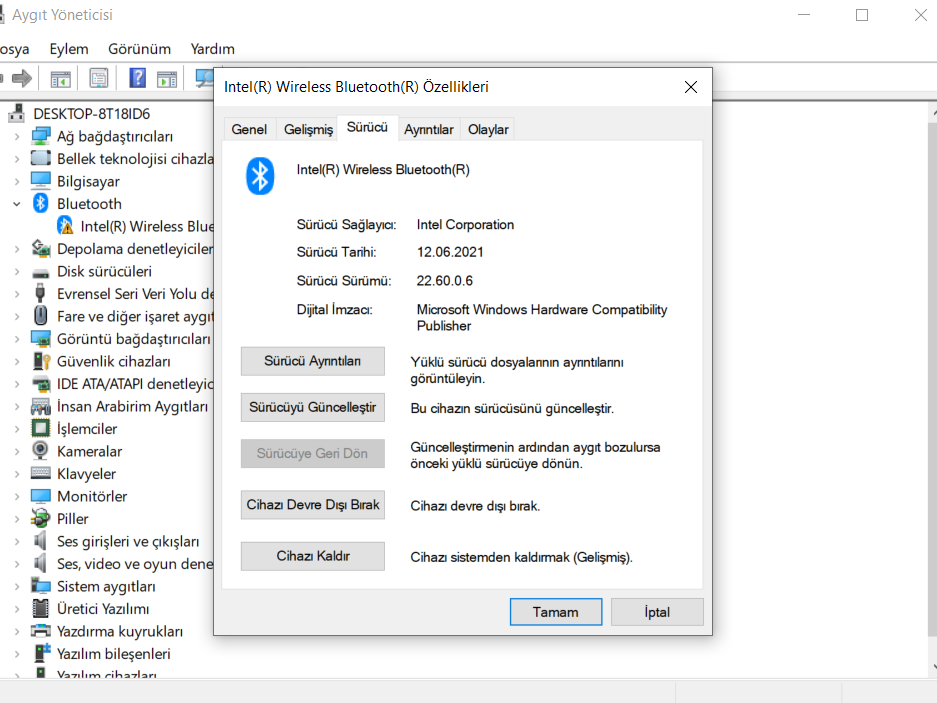Expand the Monitörler node

point(17,496)
